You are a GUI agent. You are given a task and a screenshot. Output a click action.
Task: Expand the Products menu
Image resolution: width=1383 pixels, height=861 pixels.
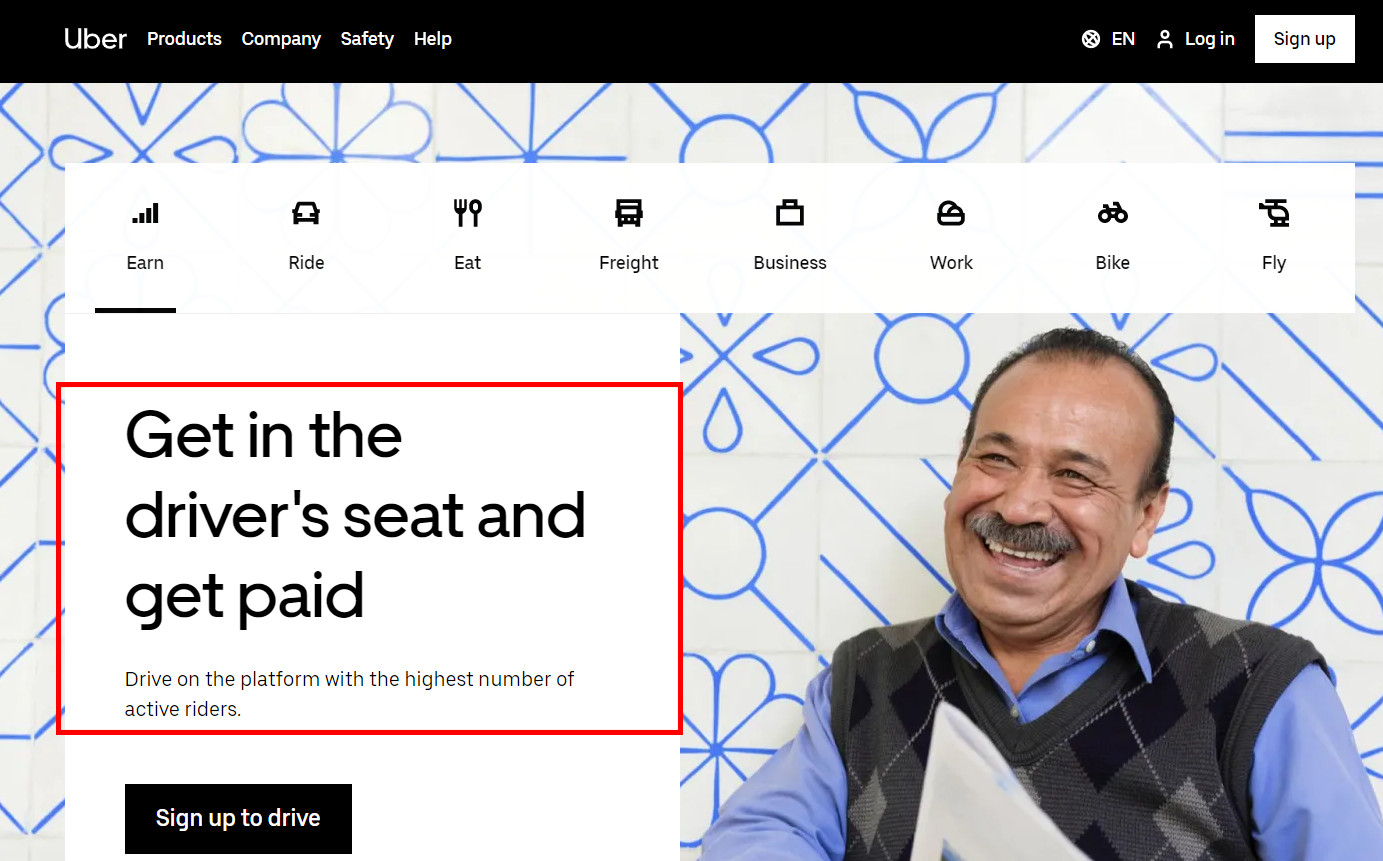tap(184, 39)
